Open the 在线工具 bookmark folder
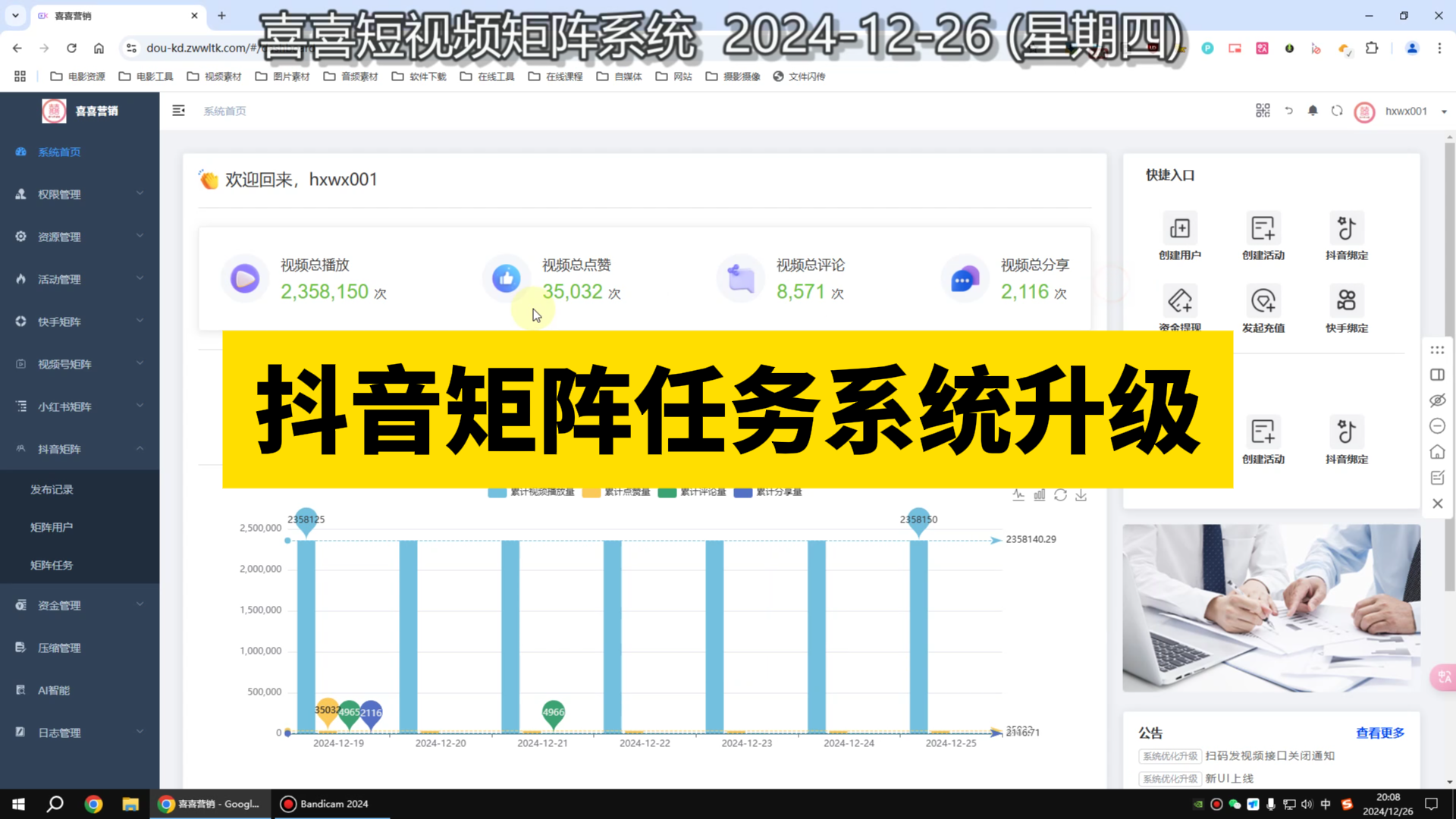This screenshot has width=1456, height=819. pos(487,76)
